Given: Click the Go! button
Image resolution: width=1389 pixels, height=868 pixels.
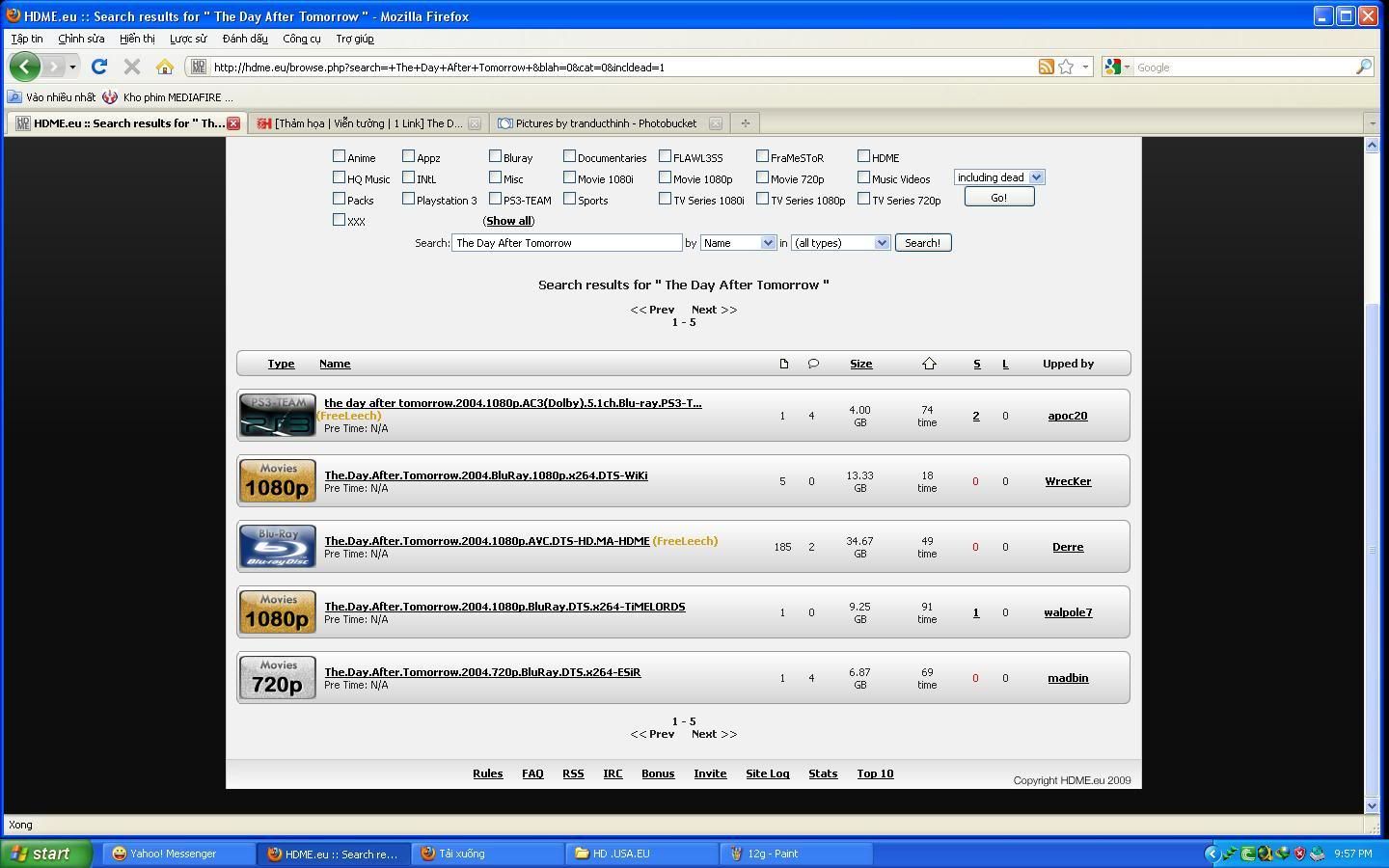Looking at the screenshot, I should 999,197.
